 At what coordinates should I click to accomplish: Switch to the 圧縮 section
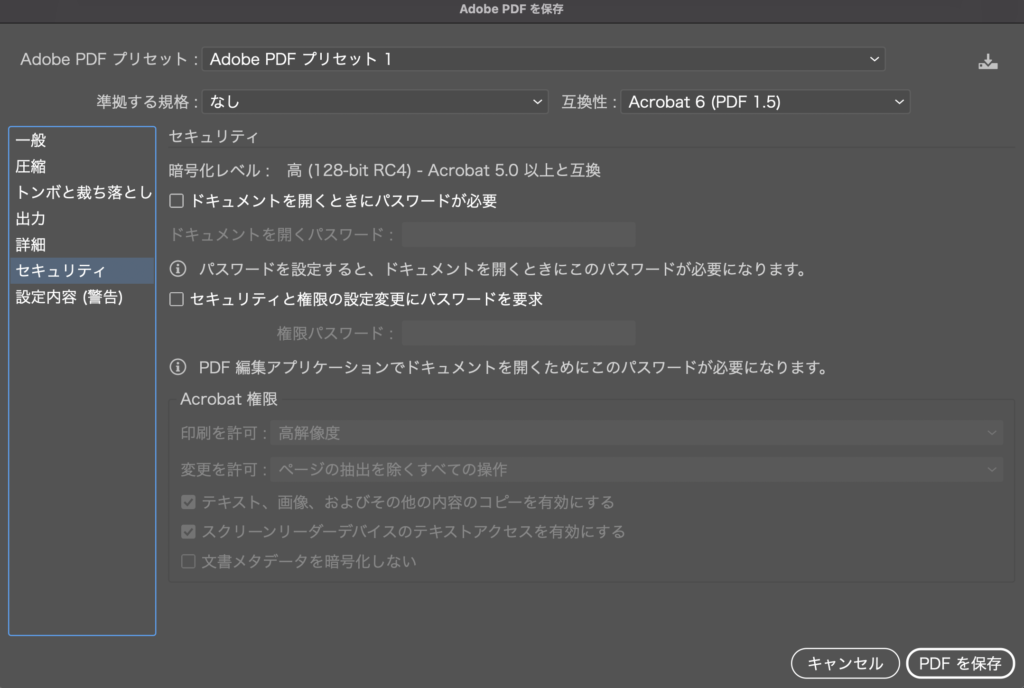(31, 167)
